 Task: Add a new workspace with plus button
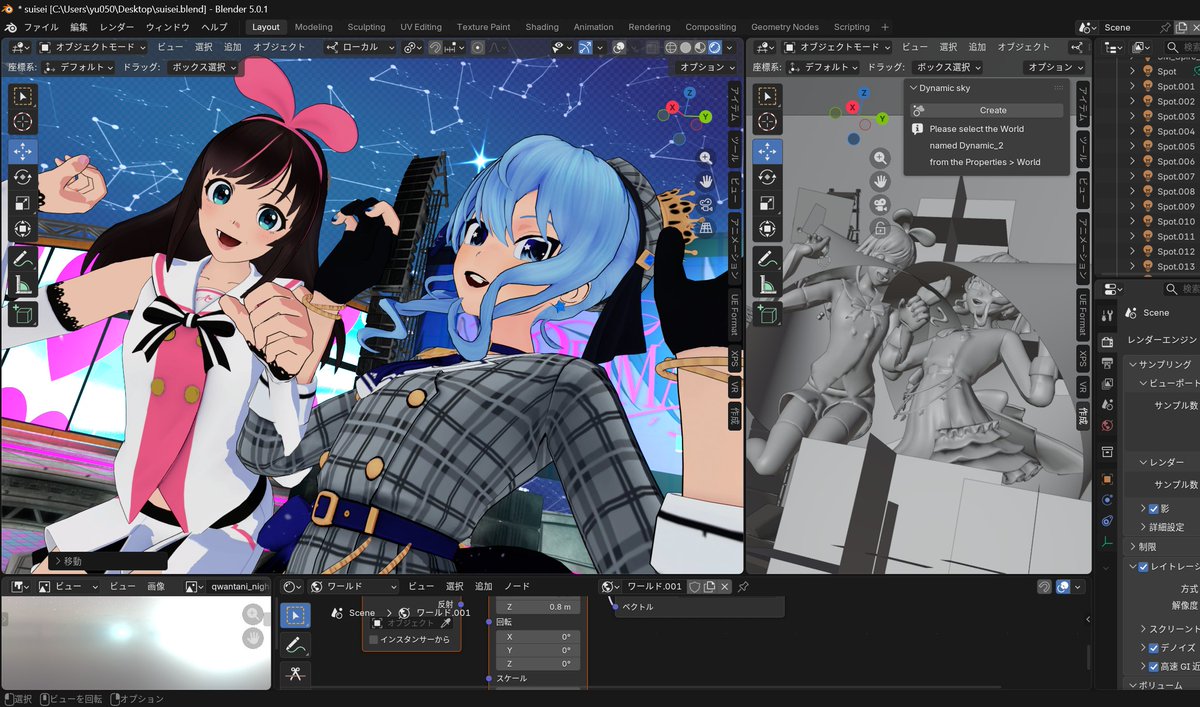(884, 27)
